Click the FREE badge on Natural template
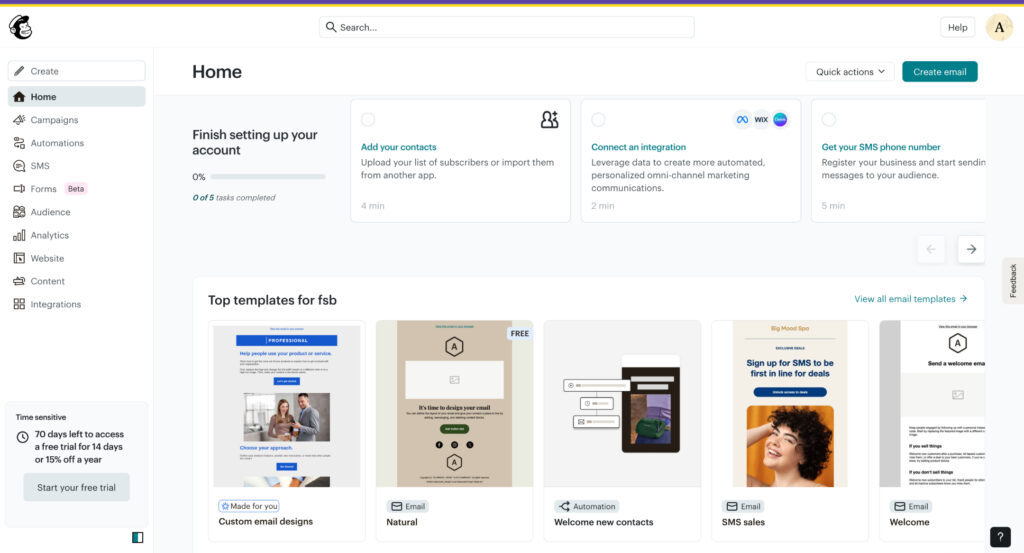This screenshot has width=1024, height=553. 520,334
